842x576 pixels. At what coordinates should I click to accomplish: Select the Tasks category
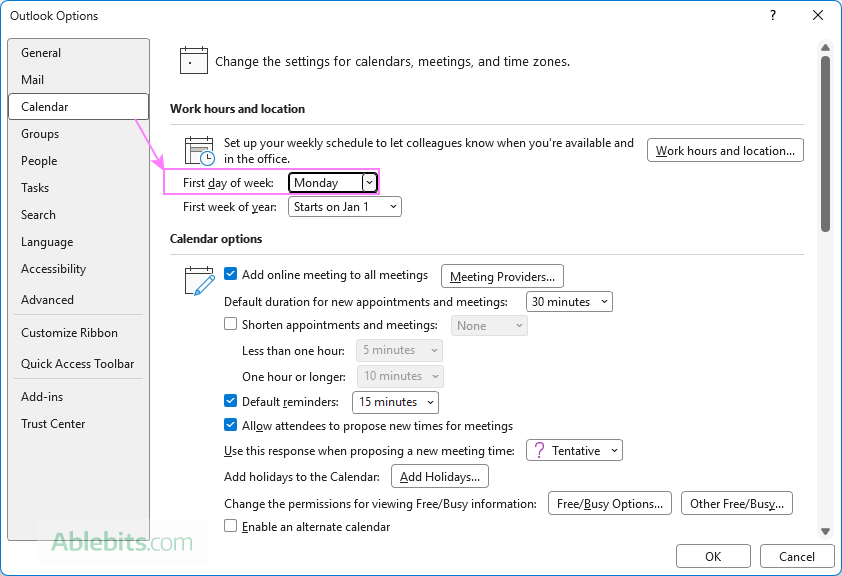point(78,187)
